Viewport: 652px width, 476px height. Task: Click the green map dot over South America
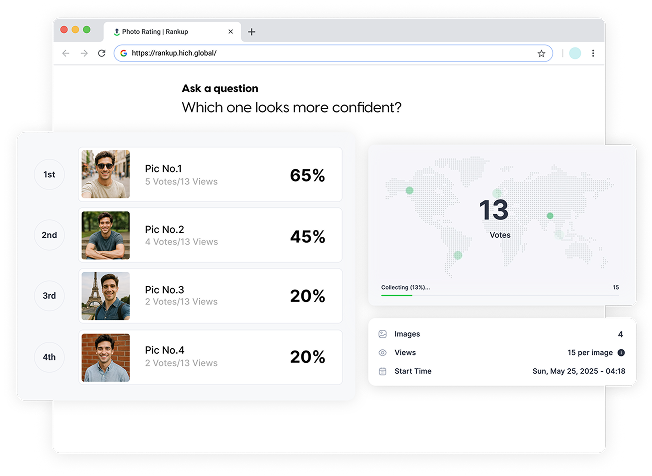[458, 255]
